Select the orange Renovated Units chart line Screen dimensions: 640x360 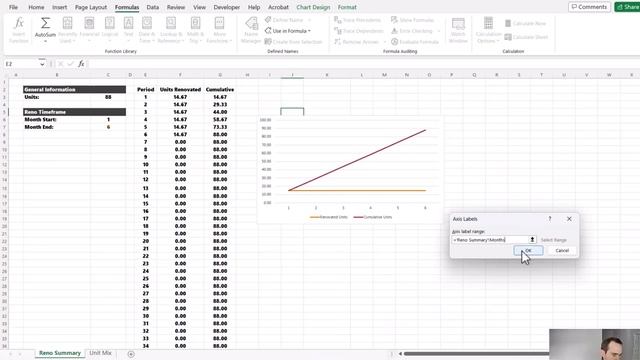[357, 191]
